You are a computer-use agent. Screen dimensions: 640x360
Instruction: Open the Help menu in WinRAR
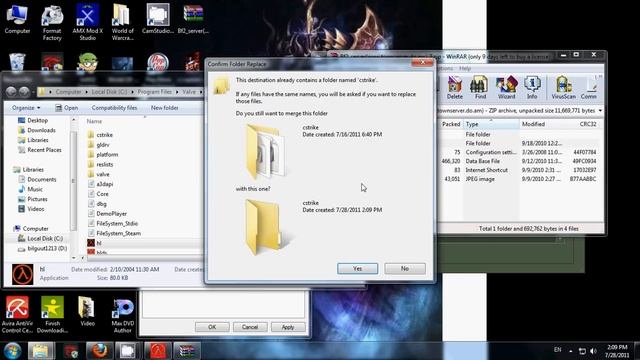(465, 69)
